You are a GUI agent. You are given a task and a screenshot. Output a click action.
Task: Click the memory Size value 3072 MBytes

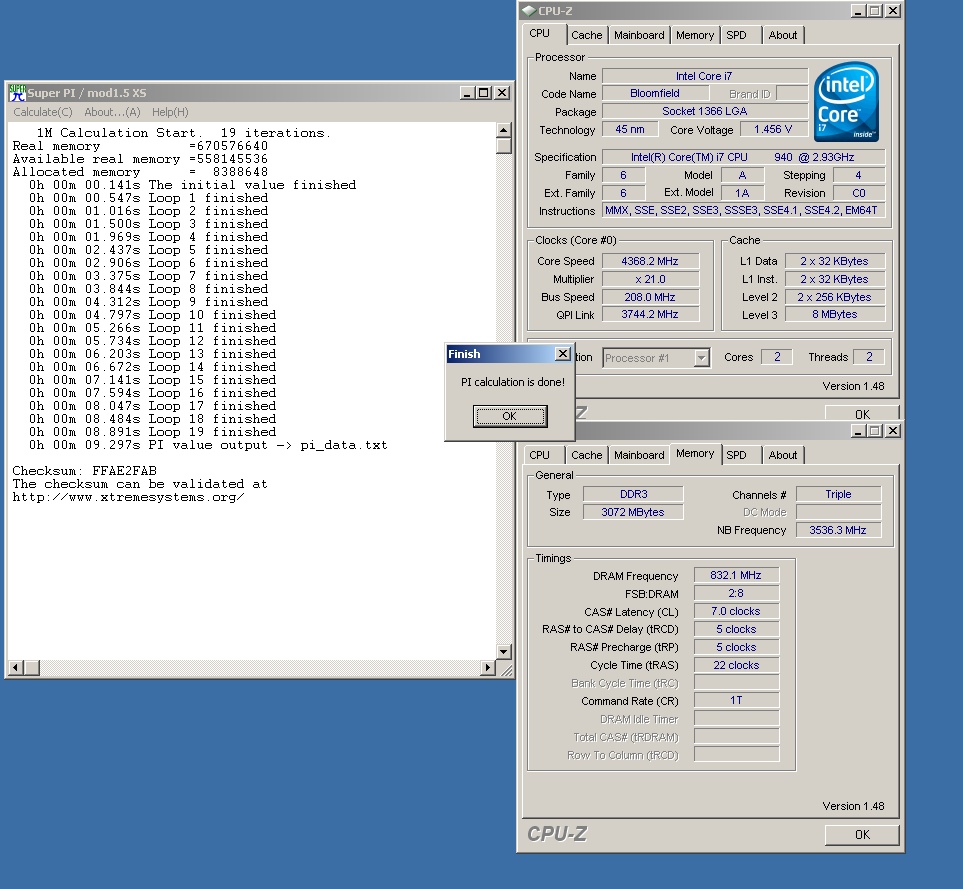(633, 512)
